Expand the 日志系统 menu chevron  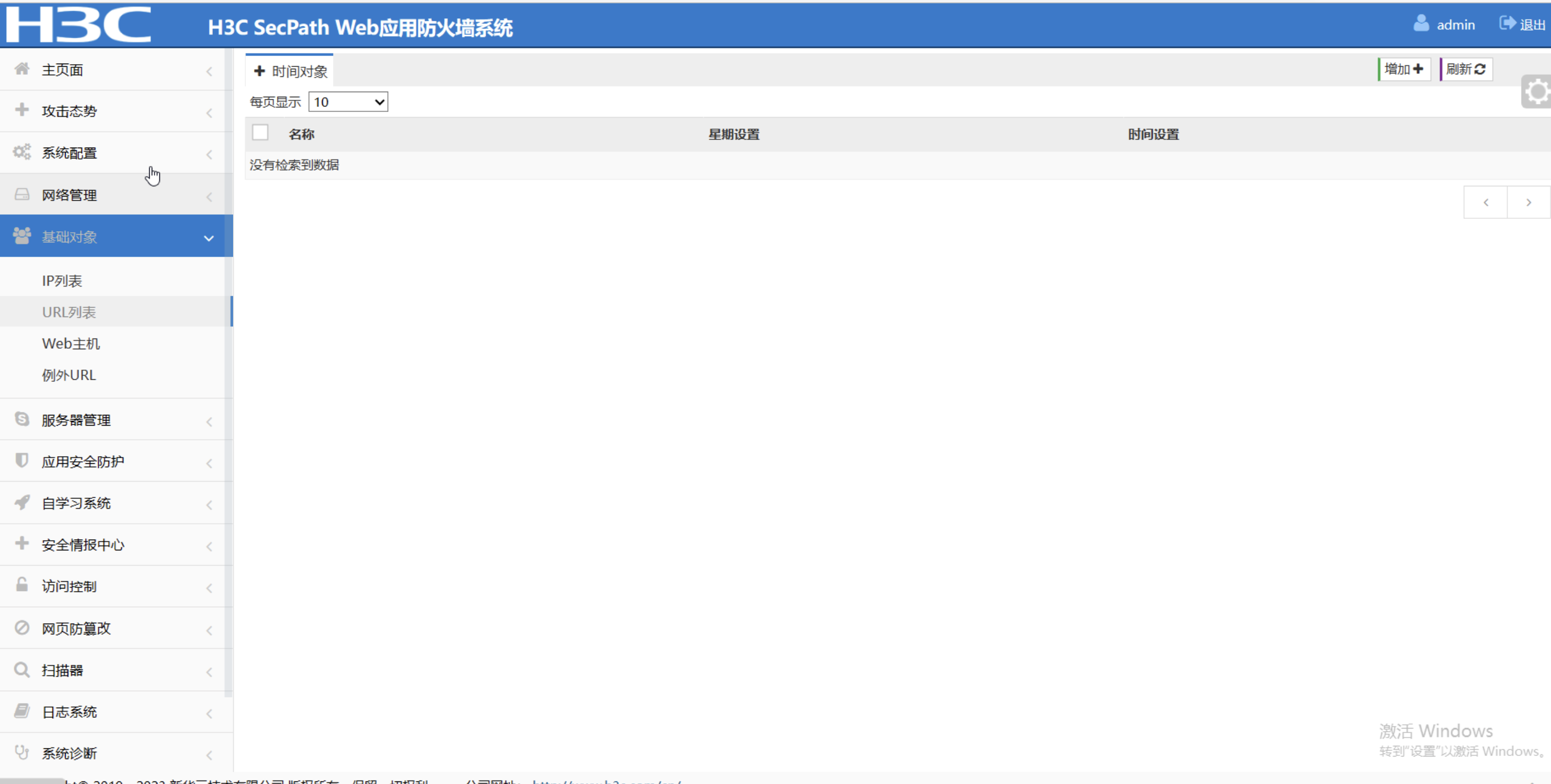tap(209, 714)
